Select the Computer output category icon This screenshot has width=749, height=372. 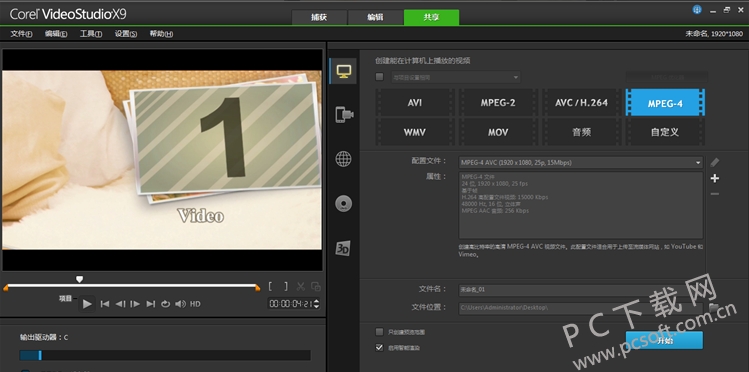[344, 71]
